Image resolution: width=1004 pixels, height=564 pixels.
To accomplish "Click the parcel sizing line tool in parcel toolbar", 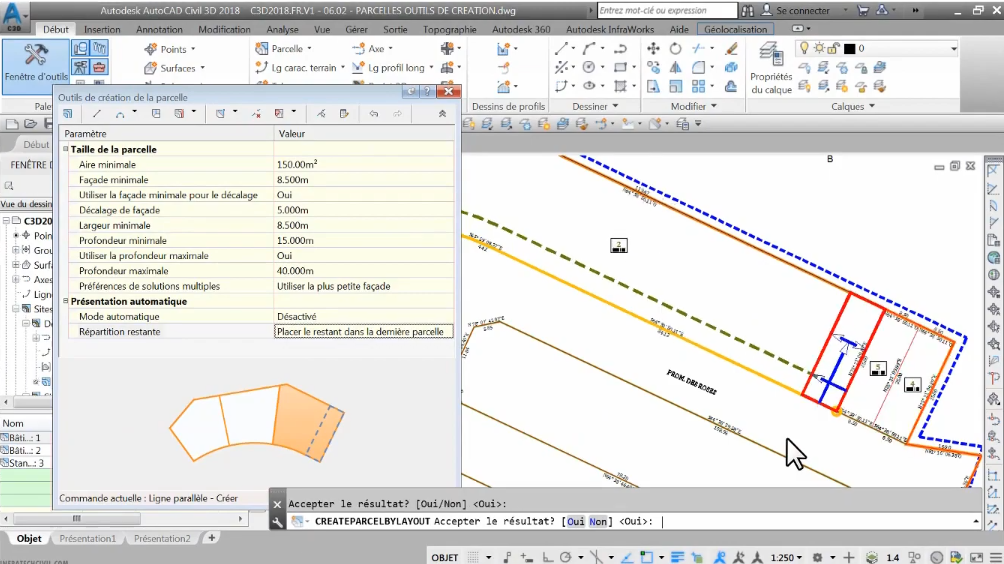I will coord(97,113).
